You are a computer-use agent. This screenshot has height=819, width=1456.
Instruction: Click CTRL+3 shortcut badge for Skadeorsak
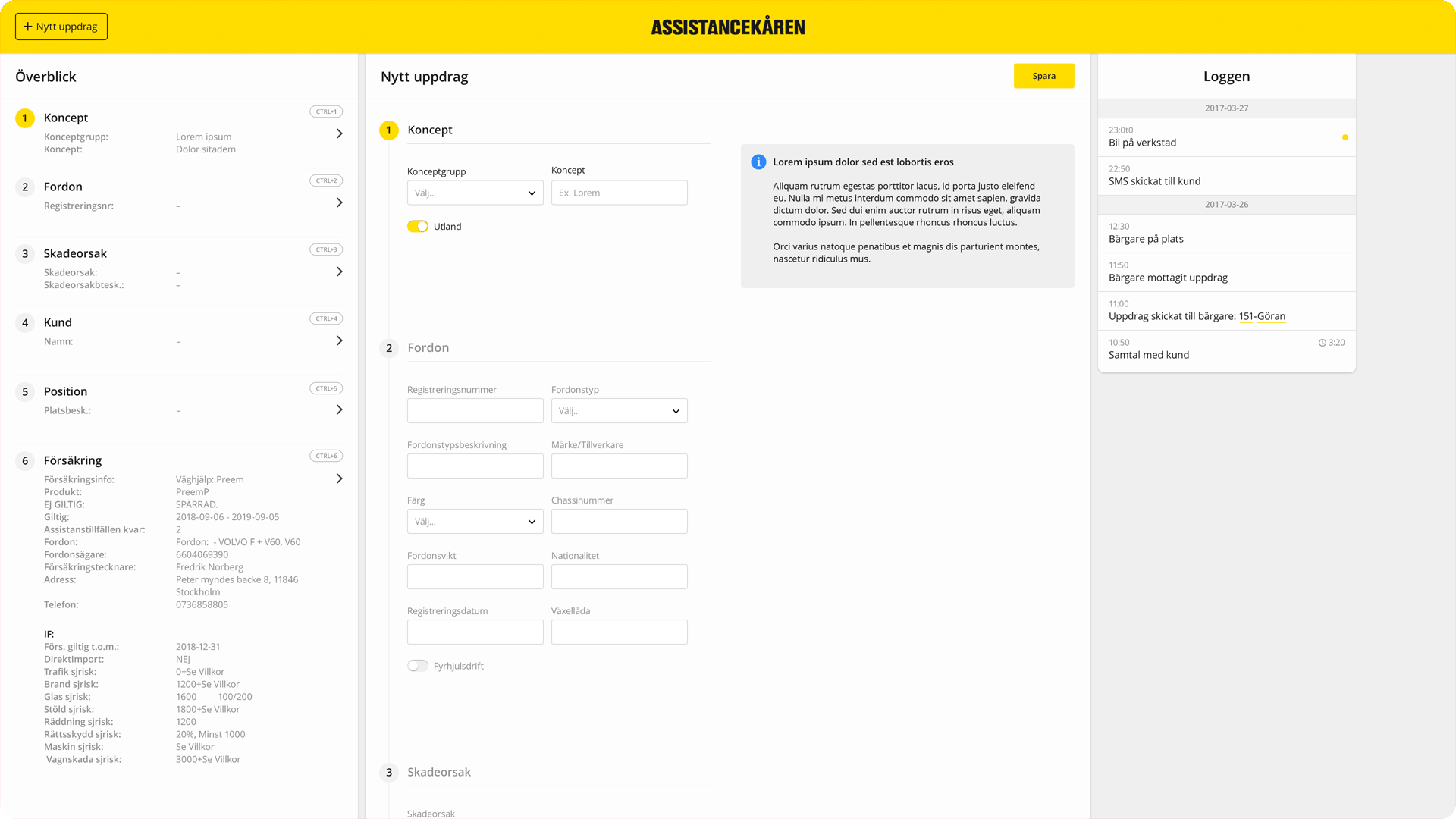pos(326,249)
